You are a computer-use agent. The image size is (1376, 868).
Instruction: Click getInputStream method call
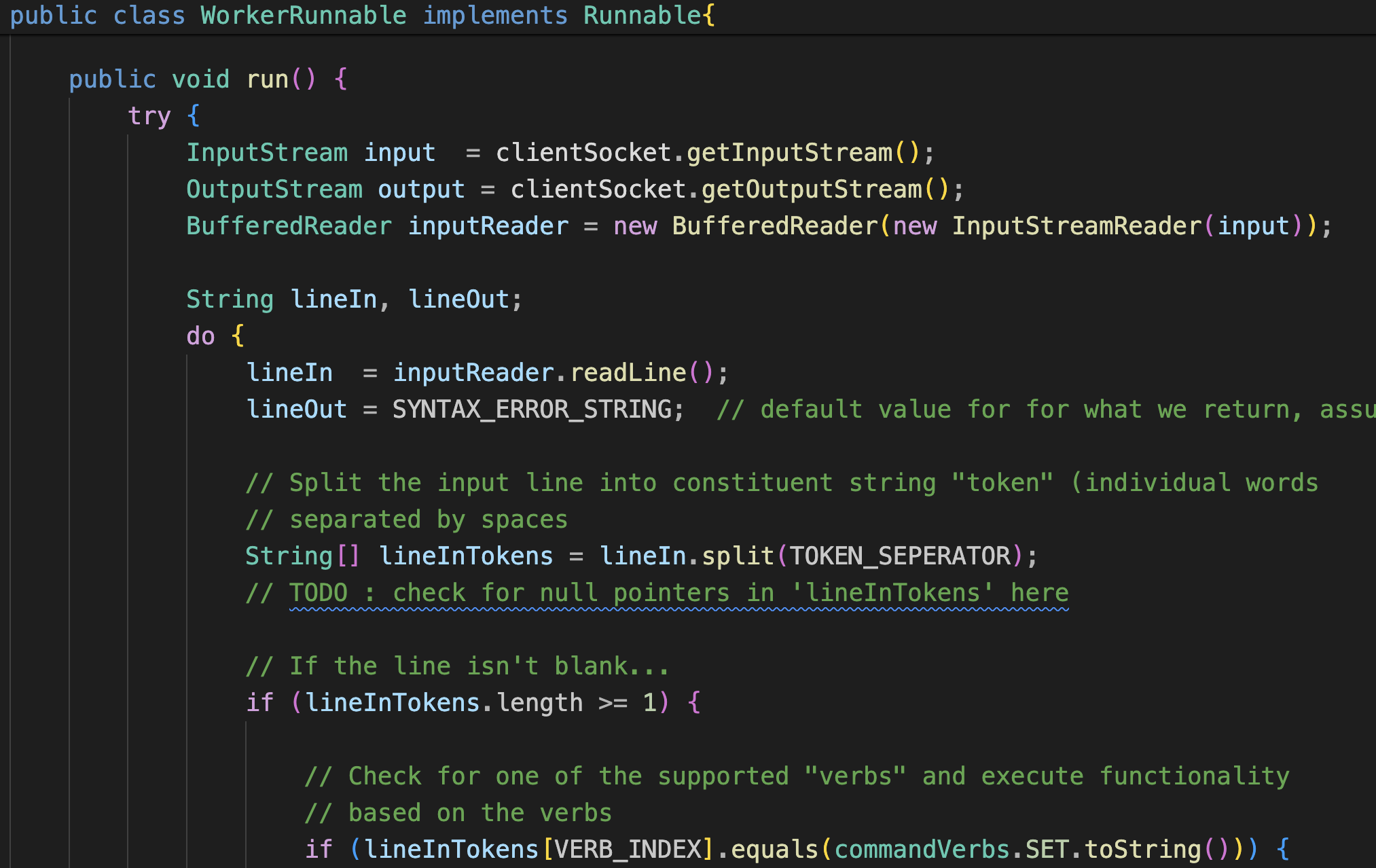(x=789, y=153)
